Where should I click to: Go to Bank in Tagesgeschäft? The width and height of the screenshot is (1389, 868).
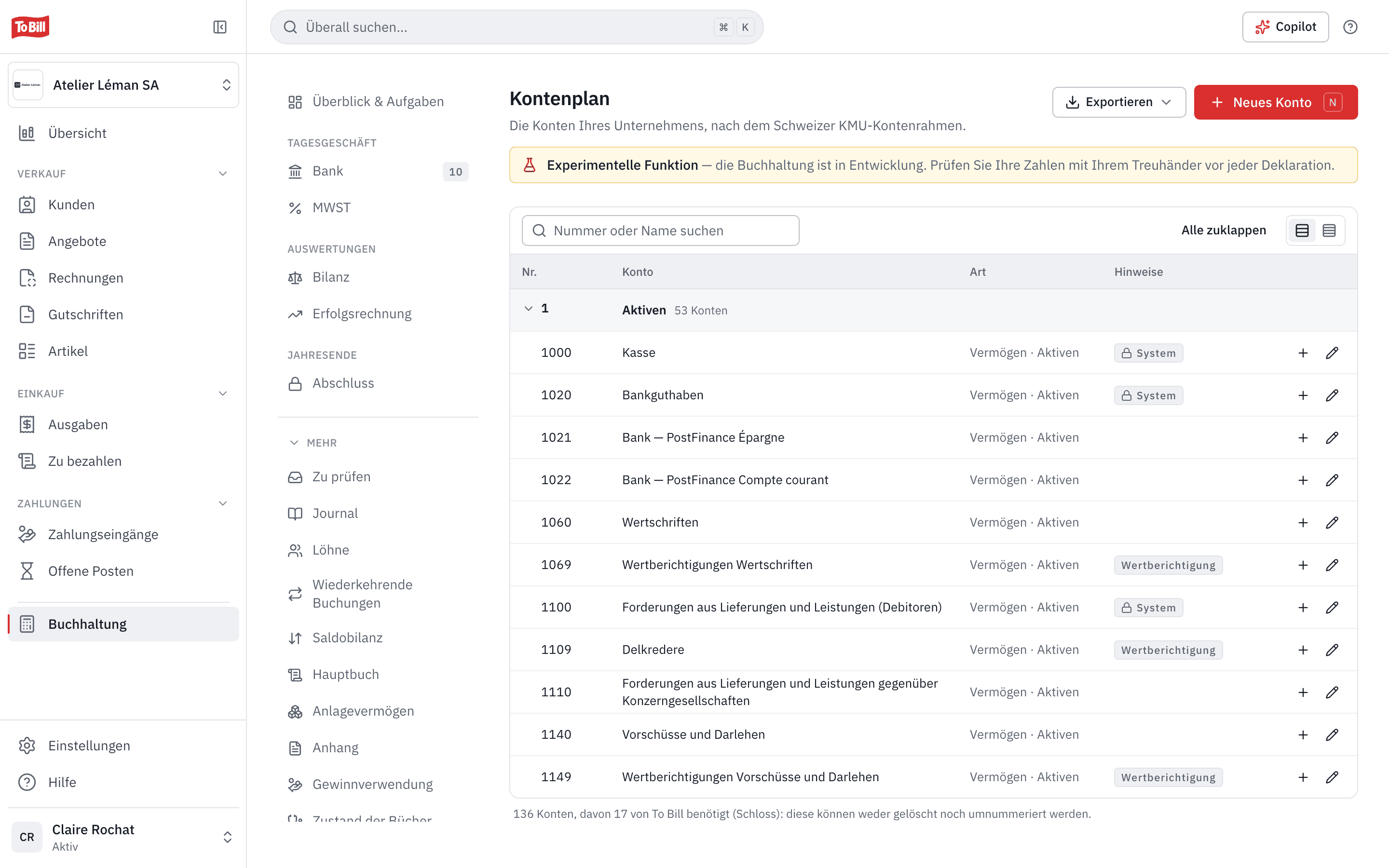point(378,171)
